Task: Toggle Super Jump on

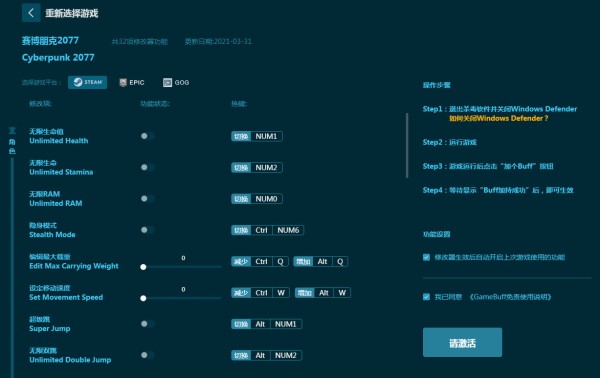Action: click(147, 324)
